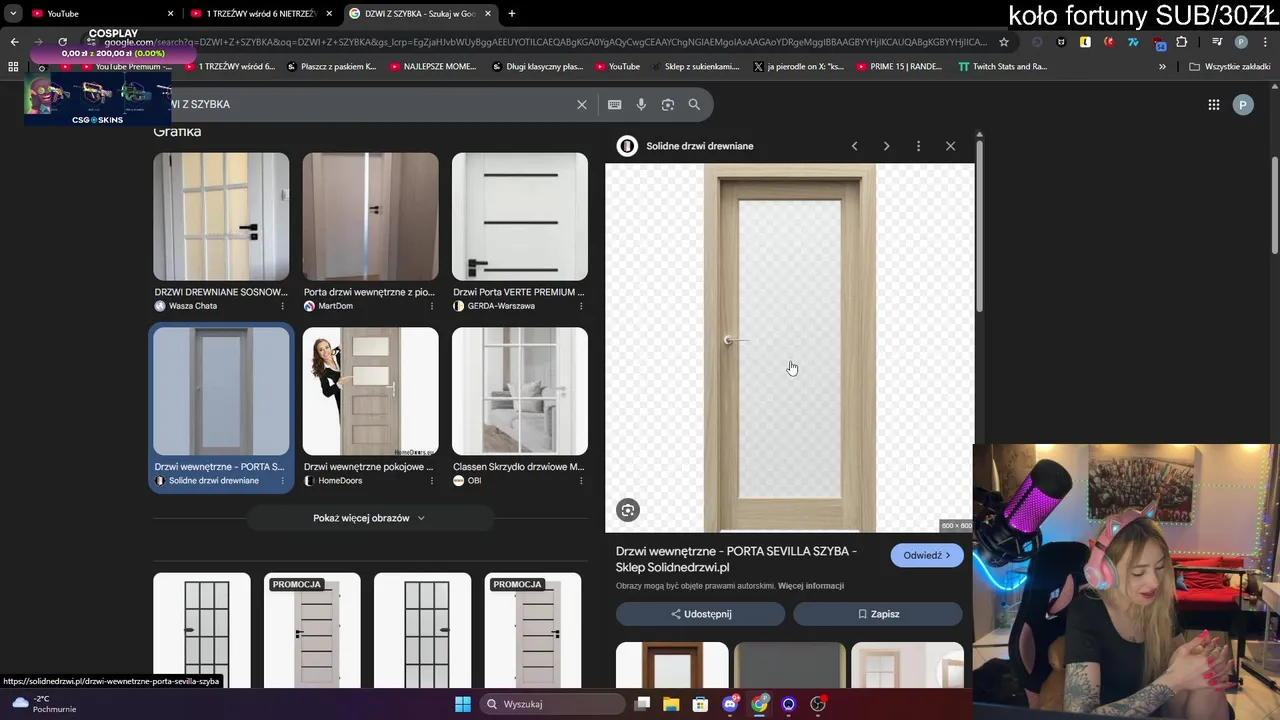Open more options for OBI result
Screen dimensions: 1280x720
click(x=580, y=481)
